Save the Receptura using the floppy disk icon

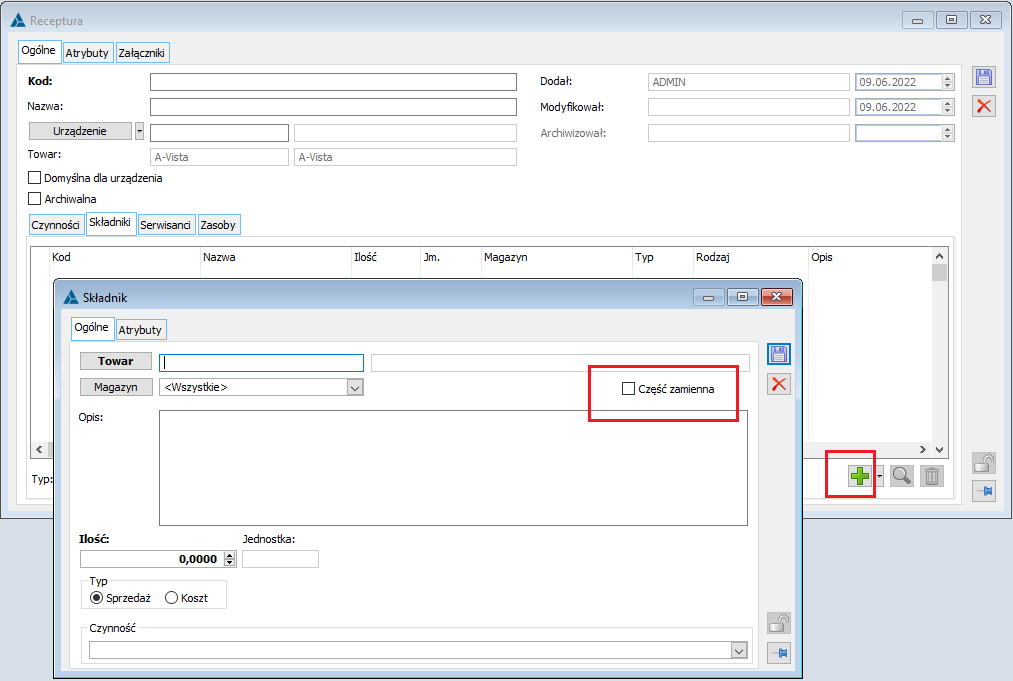click(983, 78)
